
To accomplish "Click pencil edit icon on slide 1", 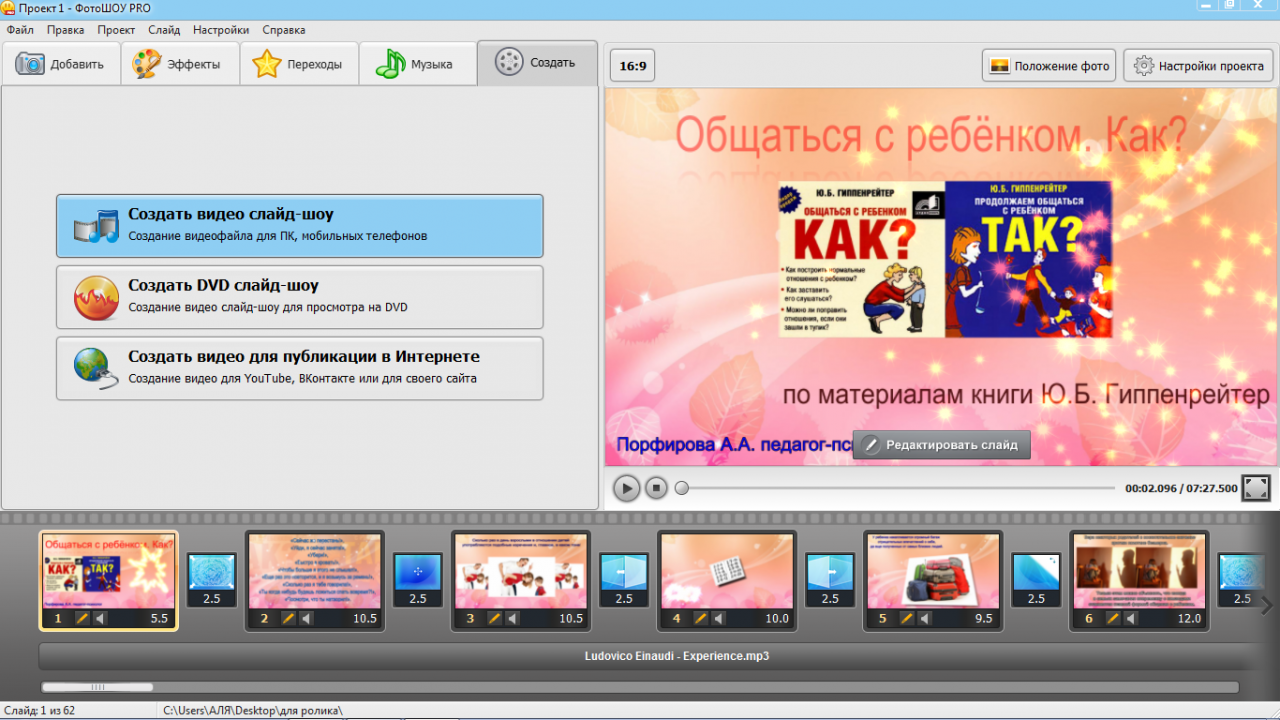I will pos(82,619).
